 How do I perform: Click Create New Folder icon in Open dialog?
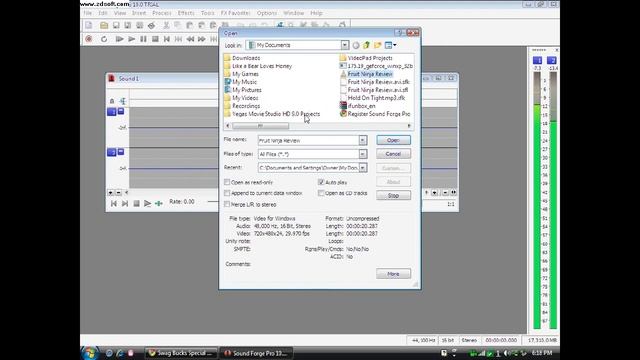pyautogui.click(x=378, y=45)
